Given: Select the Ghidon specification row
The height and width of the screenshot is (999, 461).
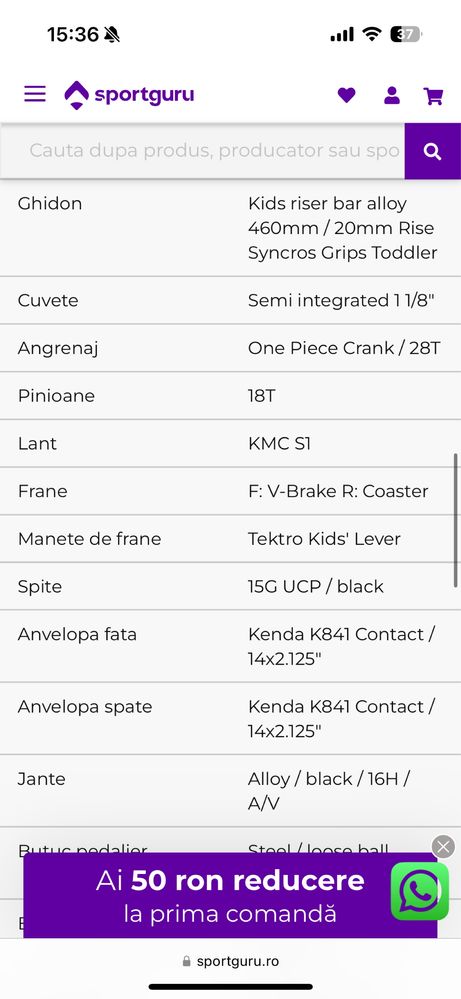Looking at the screenshot, I should tap(230, 228).
